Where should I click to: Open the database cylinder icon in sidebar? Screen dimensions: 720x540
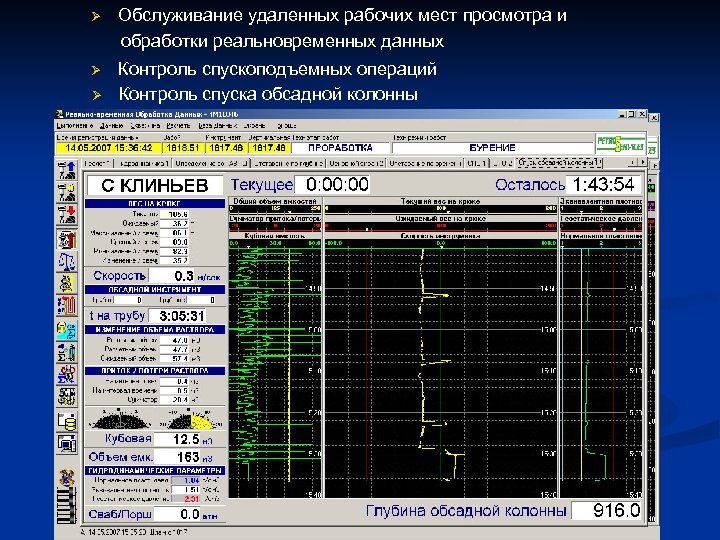point(67,421)
